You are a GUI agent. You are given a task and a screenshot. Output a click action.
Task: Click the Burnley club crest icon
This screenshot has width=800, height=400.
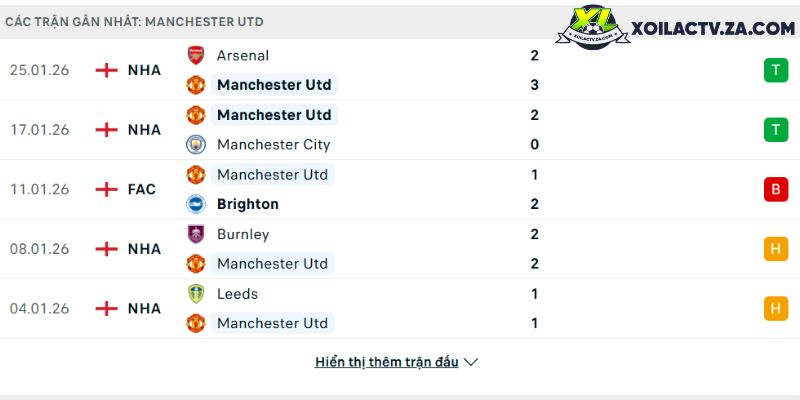click(x=196, y=234)
